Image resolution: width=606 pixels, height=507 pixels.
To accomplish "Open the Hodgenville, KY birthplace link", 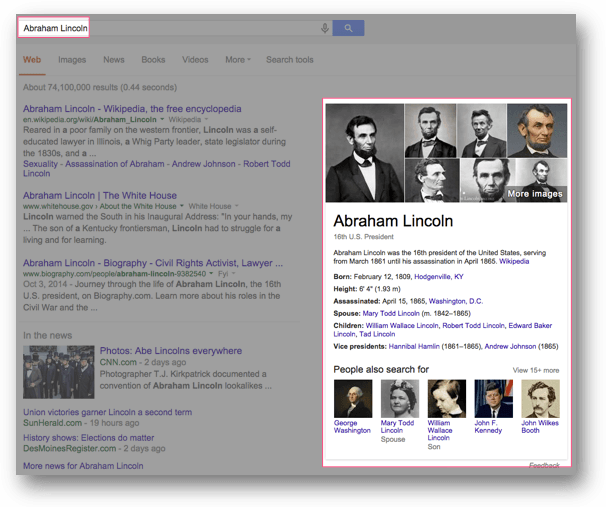I will click(x=439, y=277).
